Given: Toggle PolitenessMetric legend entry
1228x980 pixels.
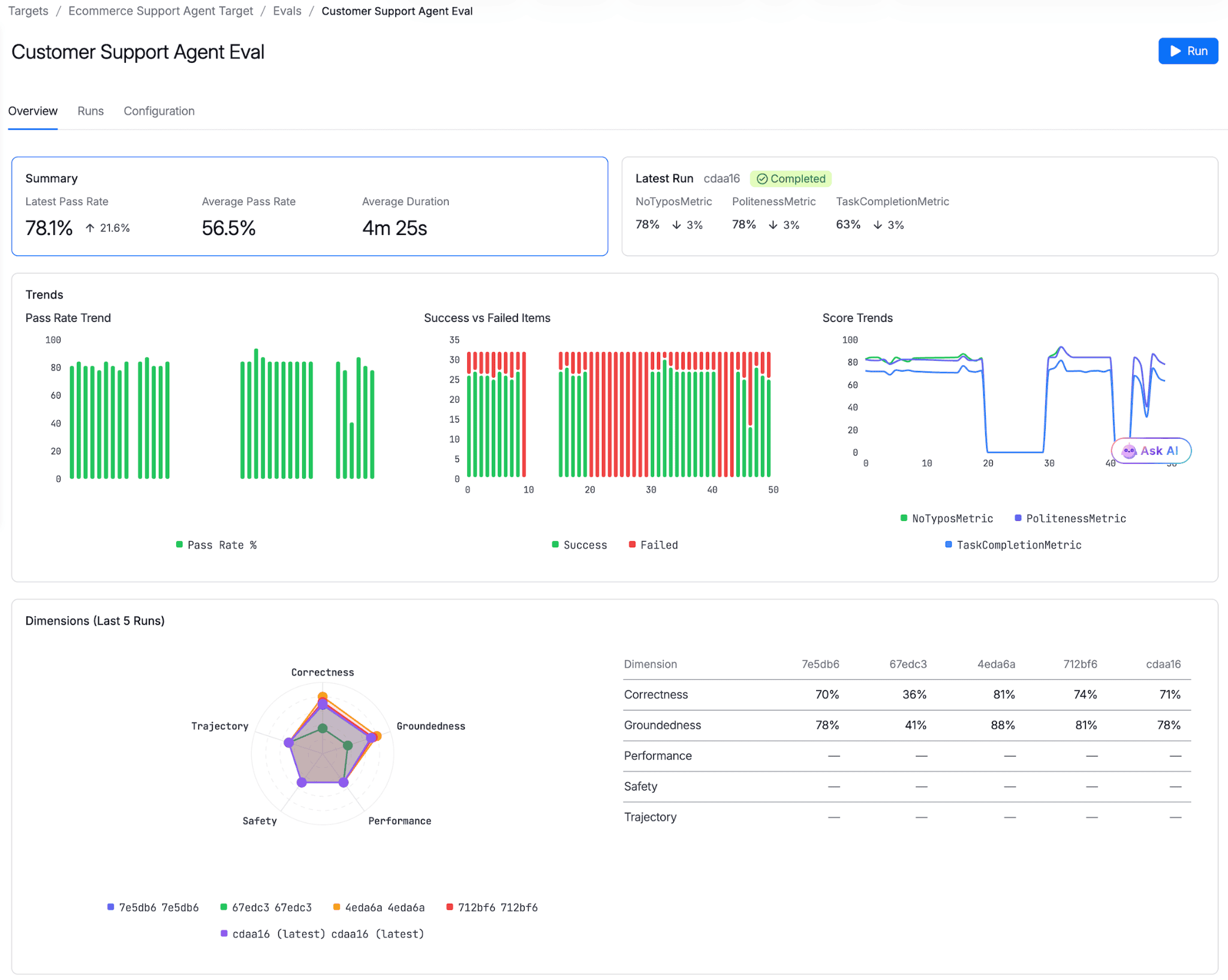Looking at the screenshot, I should [1070, 518].
